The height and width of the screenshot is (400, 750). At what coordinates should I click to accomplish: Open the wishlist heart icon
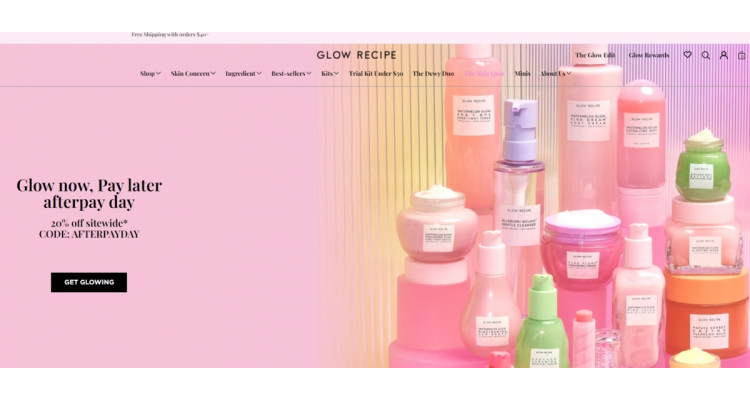pos(687,55)
